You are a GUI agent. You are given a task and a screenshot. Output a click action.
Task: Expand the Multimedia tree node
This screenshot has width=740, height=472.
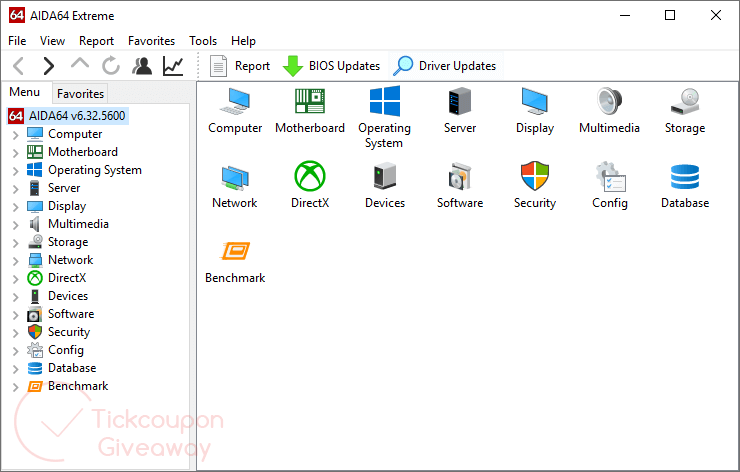point(16,225)
